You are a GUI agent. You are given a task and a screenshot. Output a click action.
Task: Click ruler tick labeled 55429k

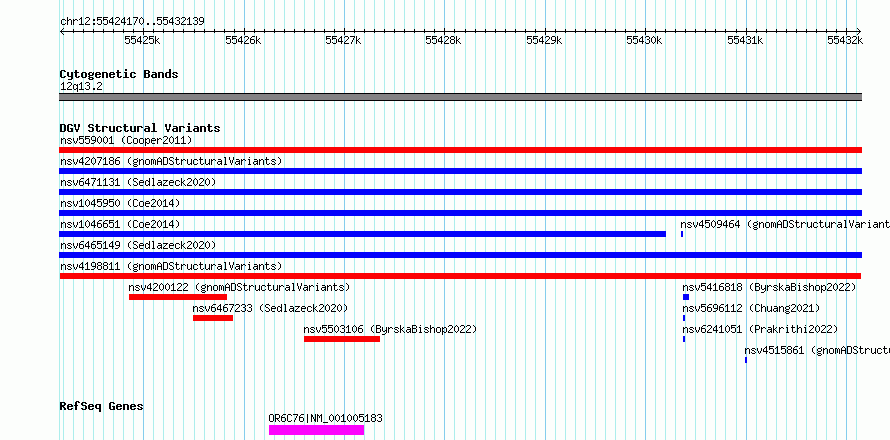(544, 40)
